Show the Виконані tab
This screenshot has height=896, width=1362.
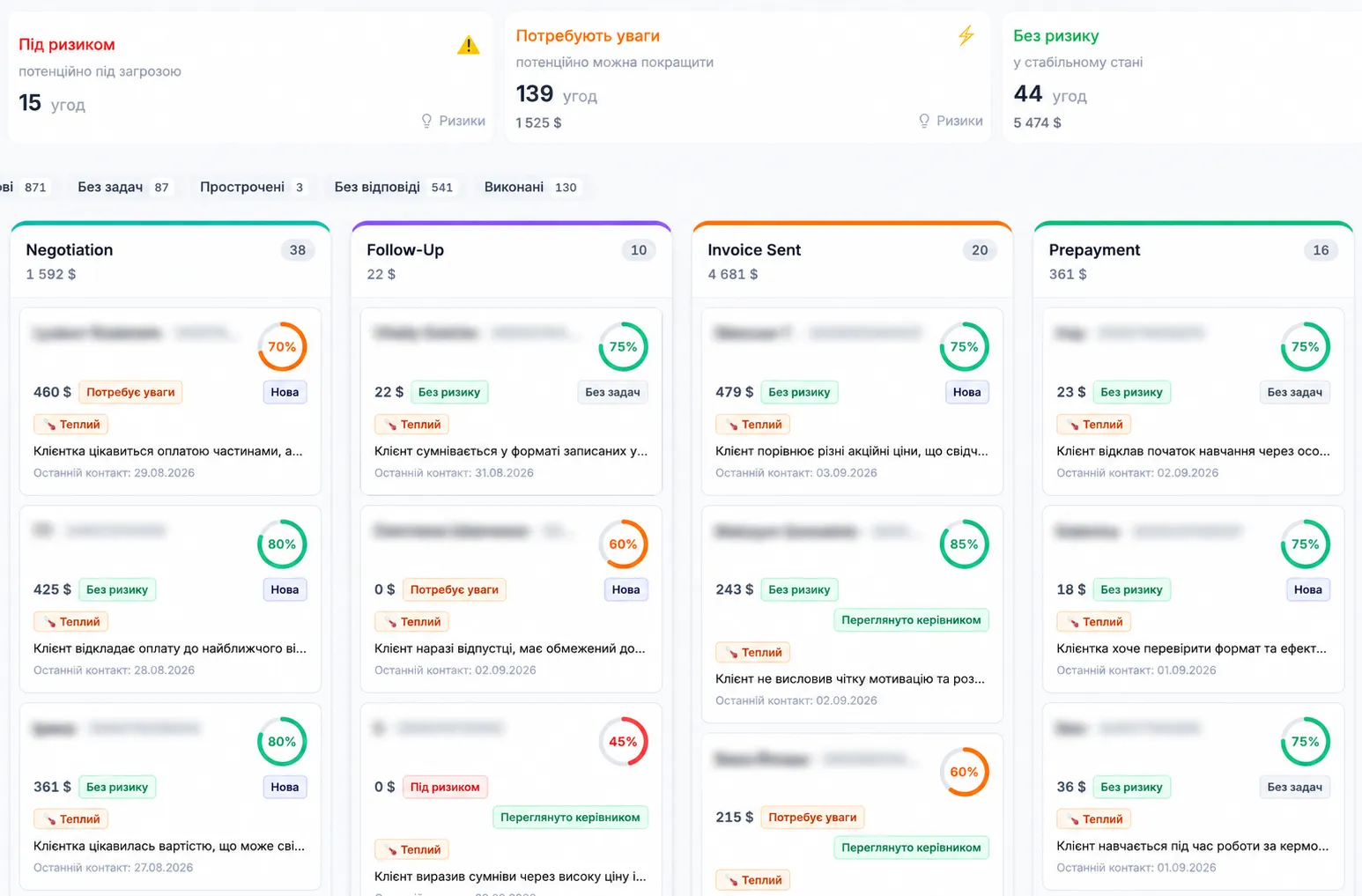[530, 187]
